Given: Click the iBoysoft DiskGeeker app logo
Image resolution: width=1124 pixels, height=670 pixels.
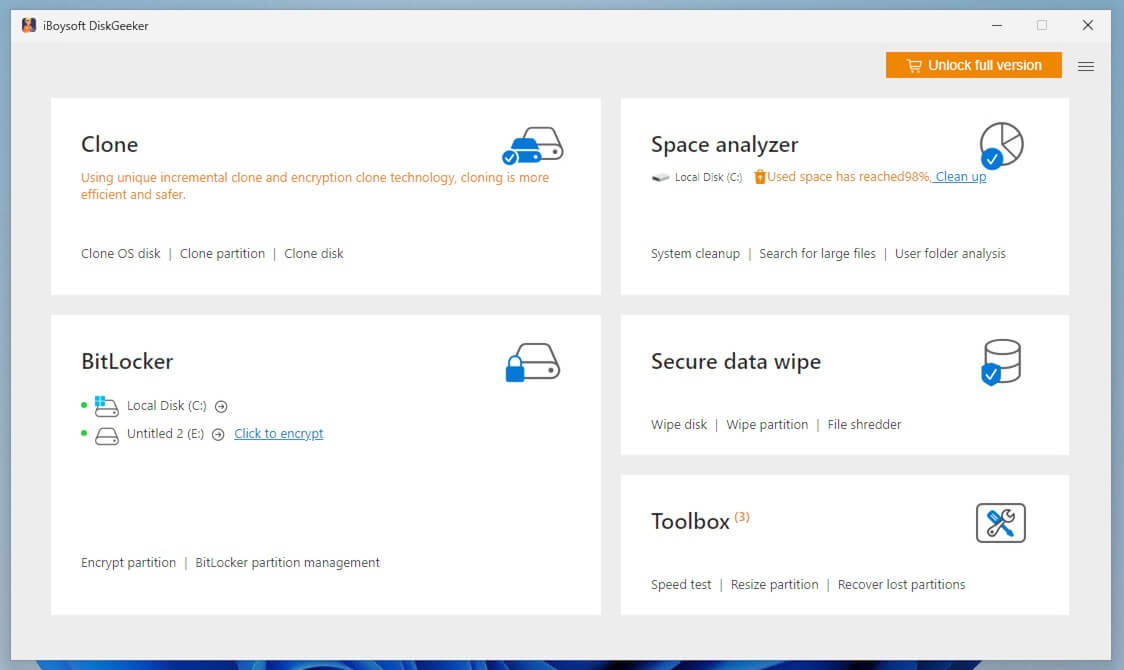Looking at the screenshot, I should tap(29, 25).
